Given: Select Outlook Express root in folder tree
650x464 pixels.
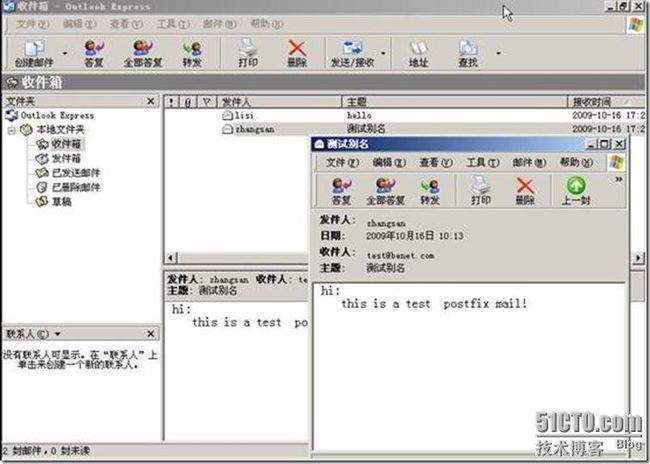Looking at the screenshot, I should [x=50, y=115].
